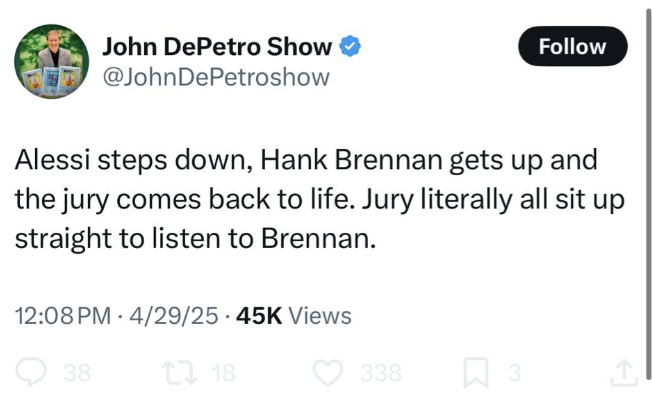Follow the John DePetro Show account
The width and height of the screenshot is (652, 416).
(572, 46)
